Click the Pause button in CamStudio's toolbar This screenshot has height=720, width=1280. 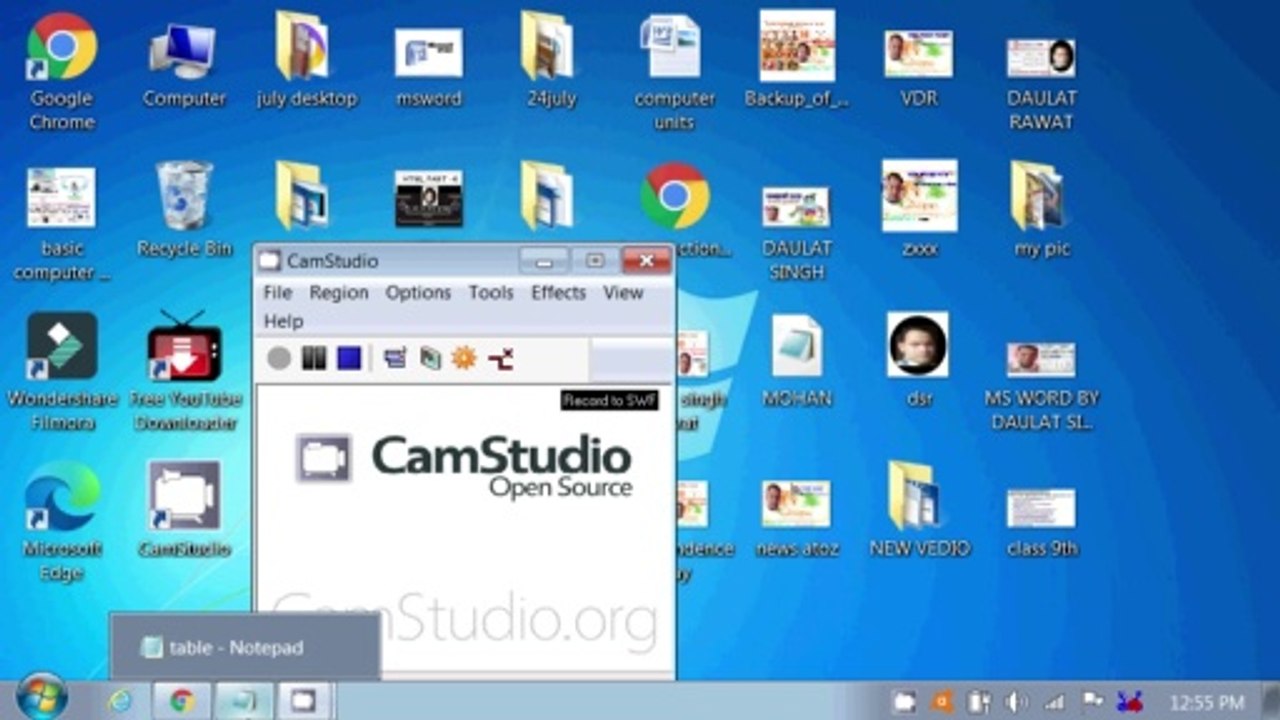pyautogui.click(x=314, y=358)
